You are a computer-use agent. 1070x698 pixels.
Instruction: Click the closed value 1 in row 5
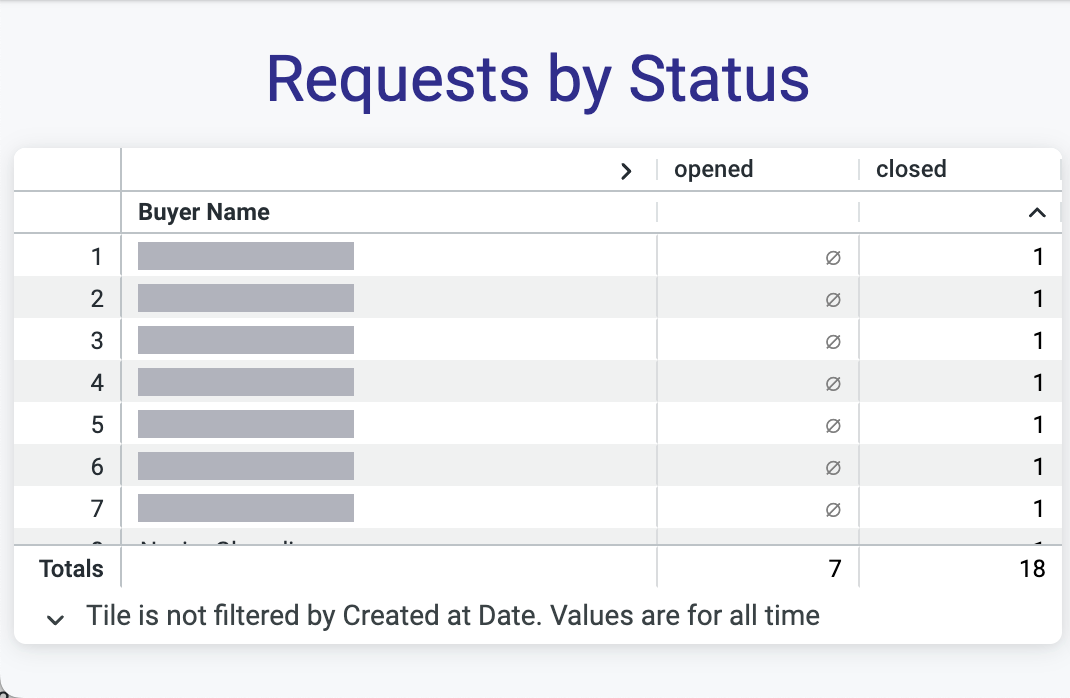(x=1038, y=424)
